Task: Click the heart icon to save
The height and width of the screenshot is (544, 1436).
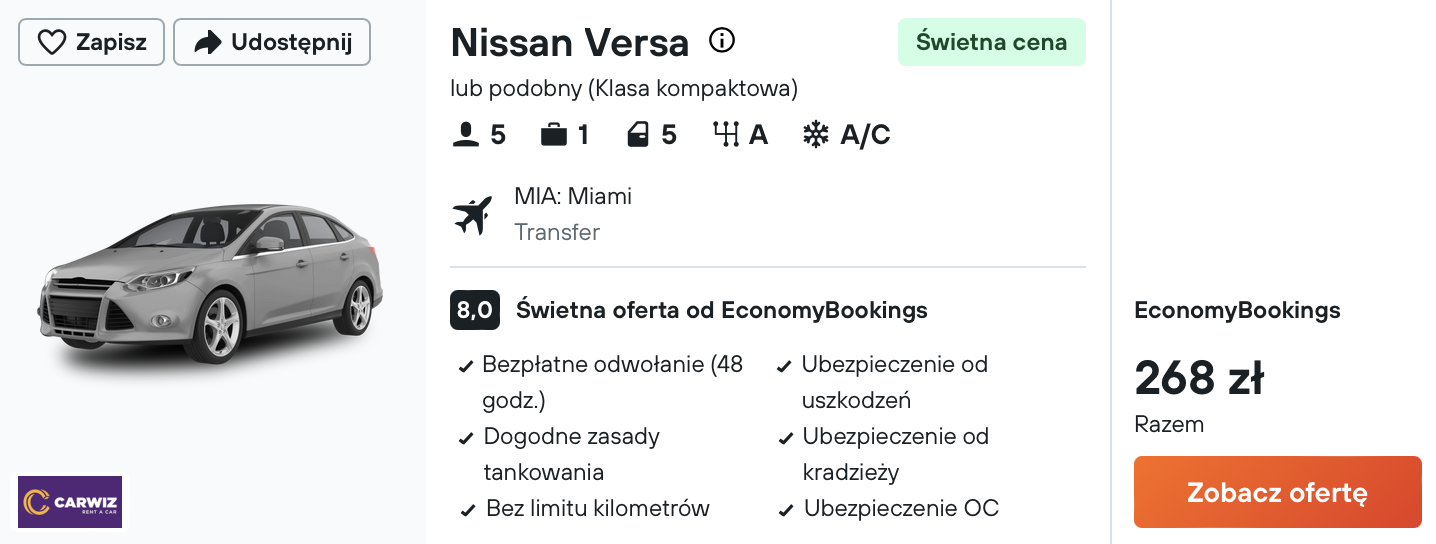Action: pyautogui.click(x=51, y=42)
